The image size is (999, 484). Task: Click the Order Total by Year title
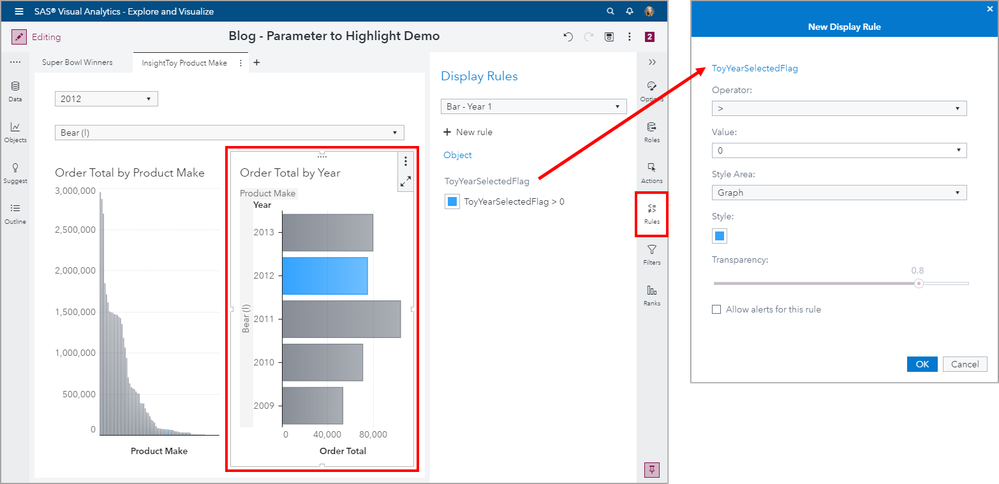(290, 173)
